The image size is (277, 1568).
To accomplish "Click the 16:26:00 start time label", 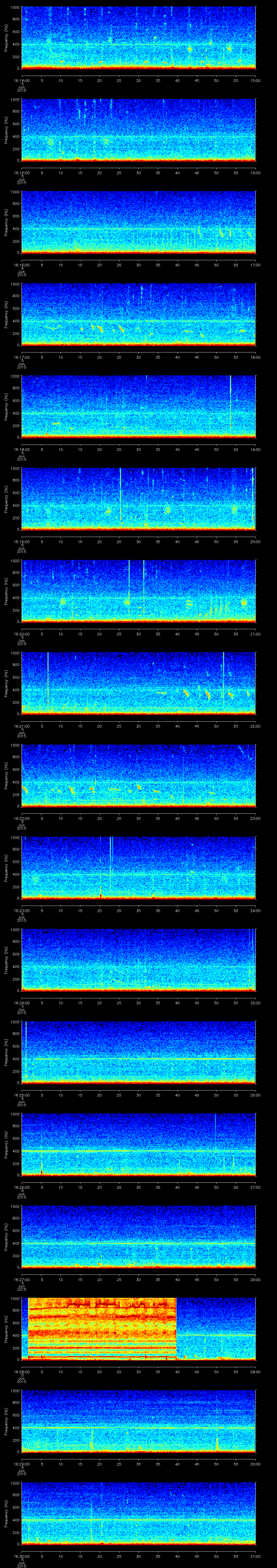I will pyautogui.click(x=21, y=1187).
